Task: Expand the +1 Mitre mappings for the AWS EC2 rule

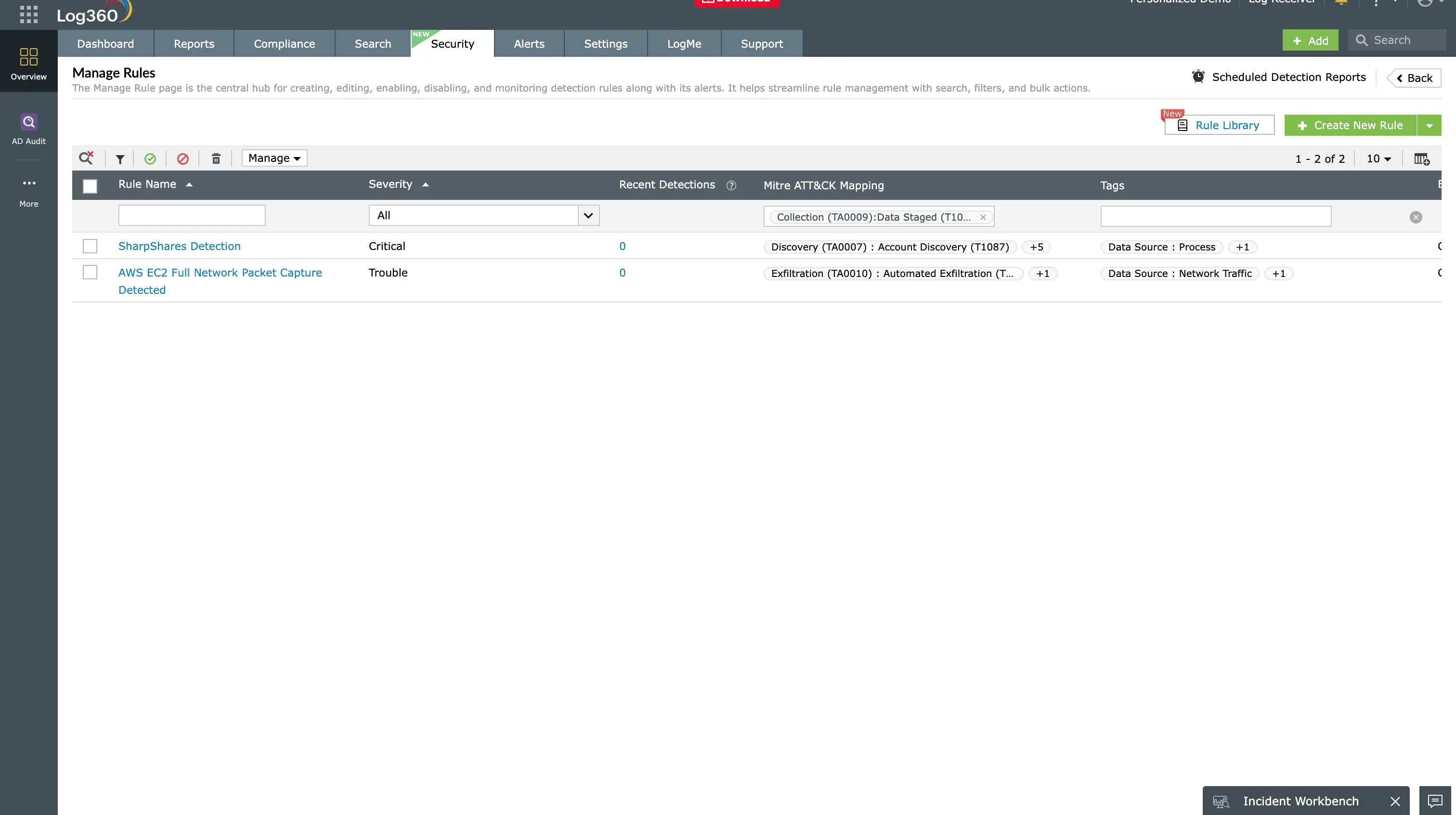Action: (x=1043, y=274)
